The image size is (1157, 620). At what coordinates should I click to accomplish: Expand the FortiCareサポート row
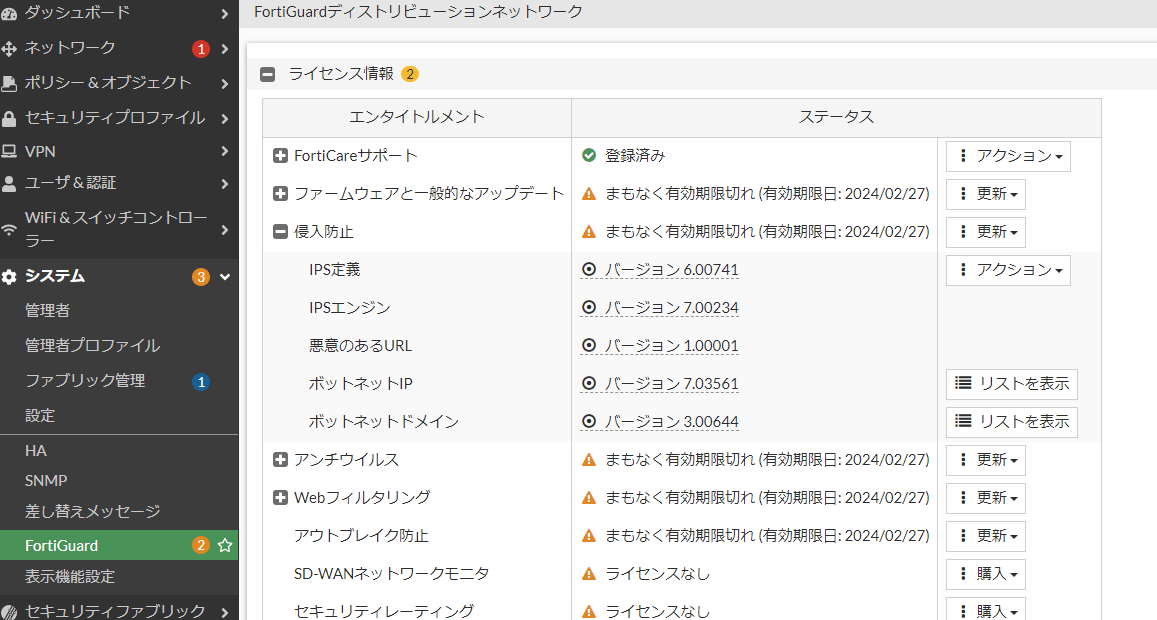(x=280, y=156)
